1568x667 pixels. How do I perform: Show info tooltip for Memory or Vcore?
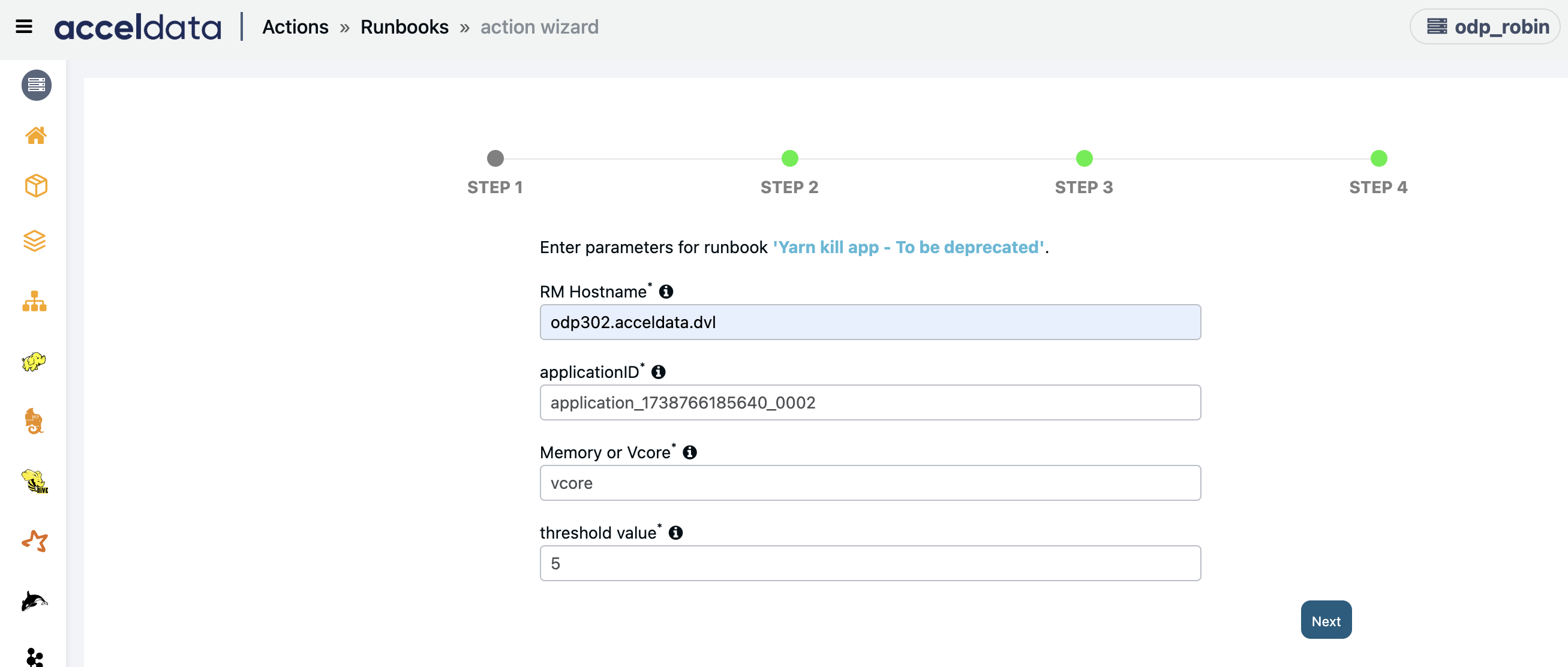pos(690,452)
